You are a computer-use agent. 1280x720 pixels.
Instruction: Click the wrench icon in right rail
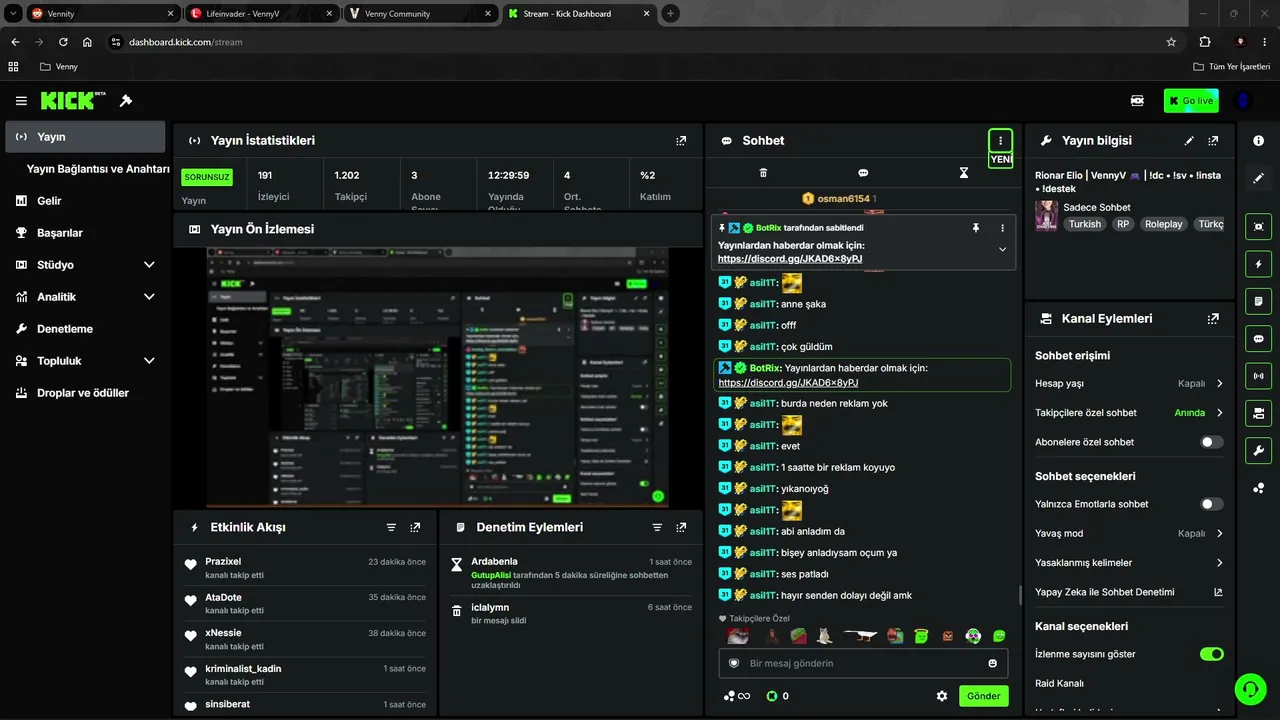click(1259, 450)
